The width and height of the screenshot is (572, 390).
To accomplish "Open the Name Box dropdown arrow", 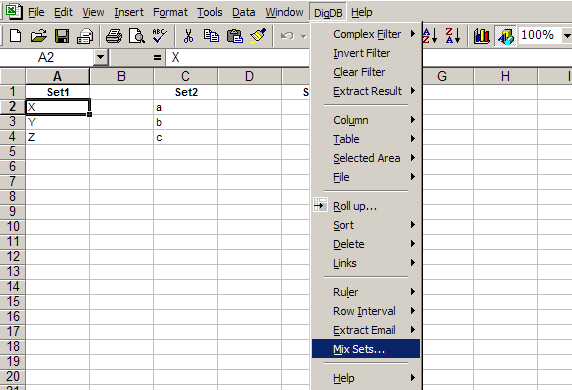I will pos(100,57).
